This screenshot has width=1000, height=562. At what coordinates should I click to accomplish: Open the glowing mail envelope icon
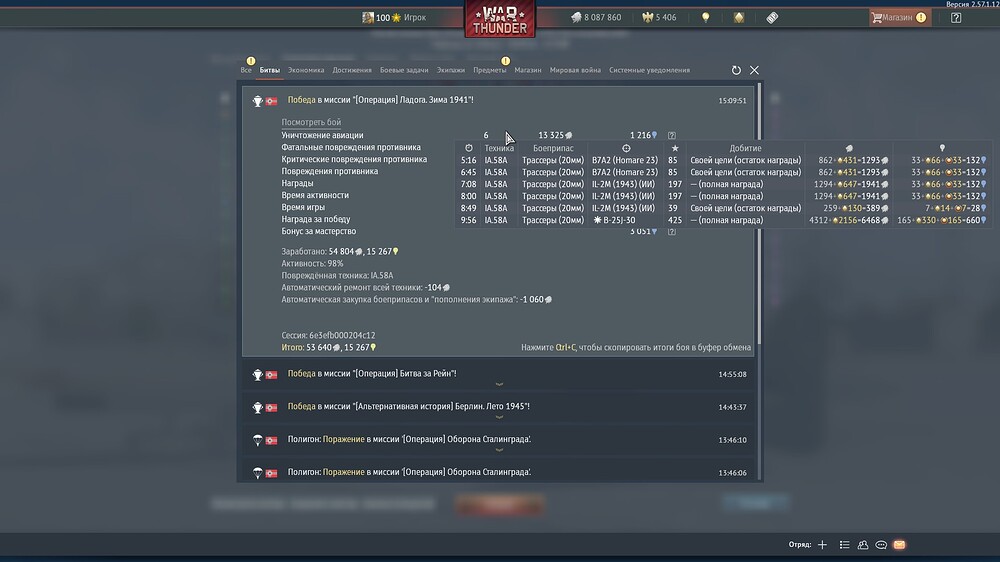[x=899, y=545]
